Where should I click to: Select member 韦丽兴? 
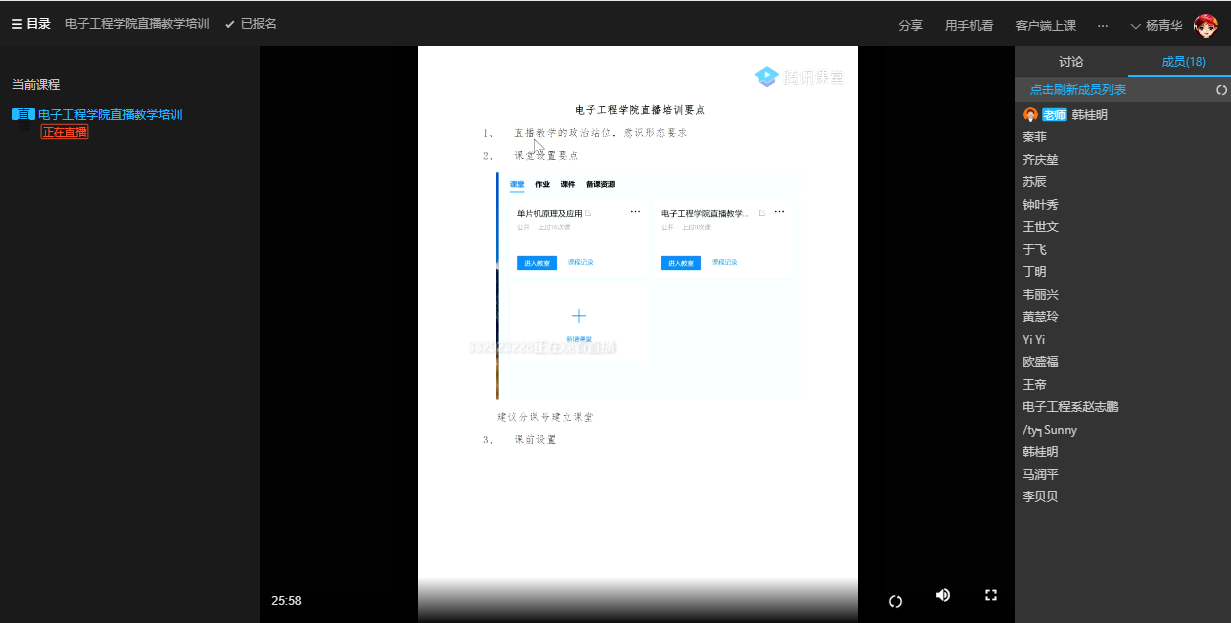1040,294
